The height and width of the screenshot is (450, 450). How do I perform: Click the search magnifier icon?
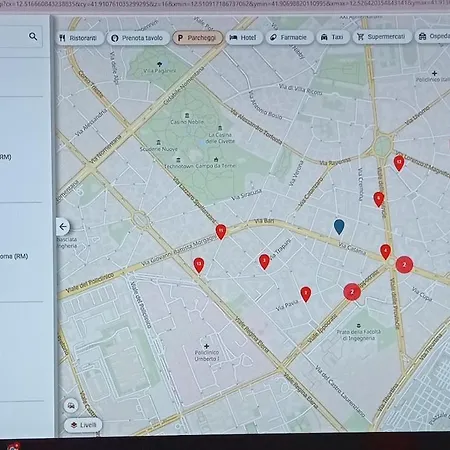[33, 36]
